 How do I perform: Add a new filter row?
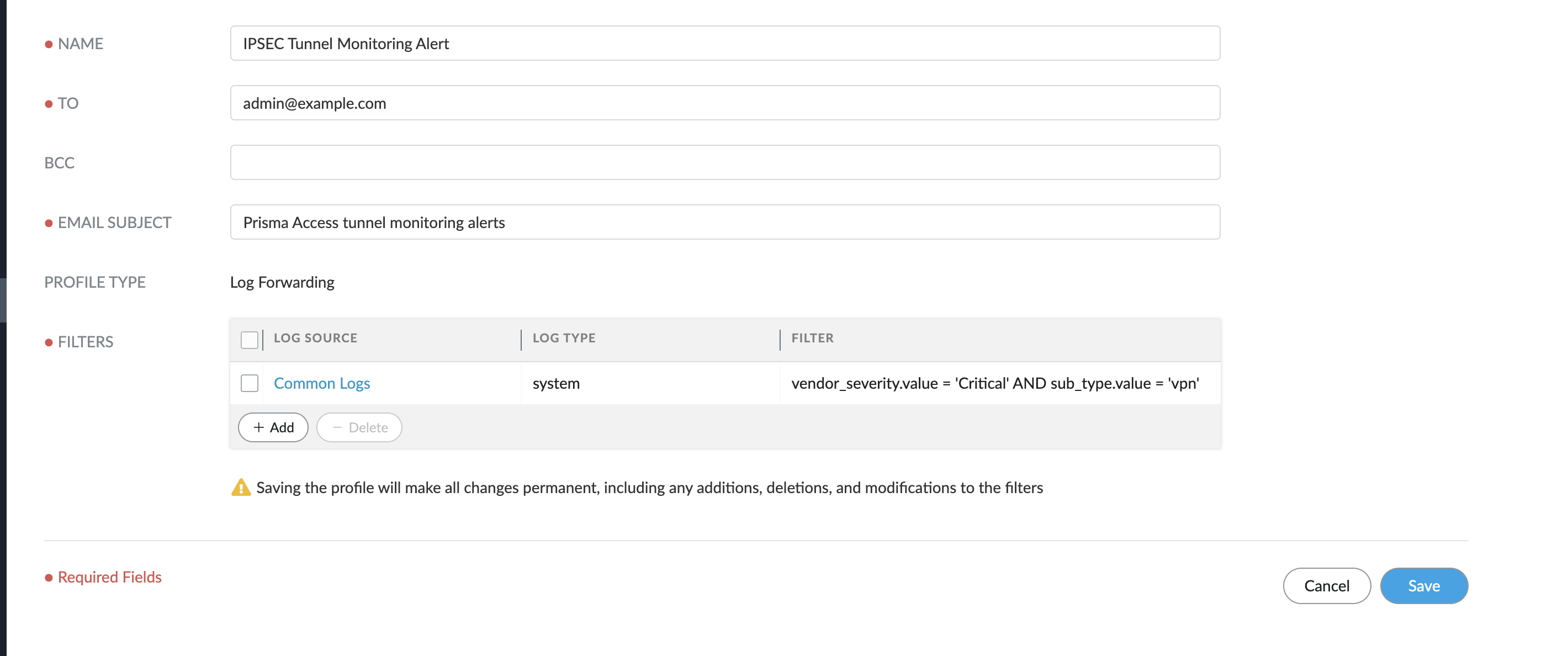[x=273, y=427]
